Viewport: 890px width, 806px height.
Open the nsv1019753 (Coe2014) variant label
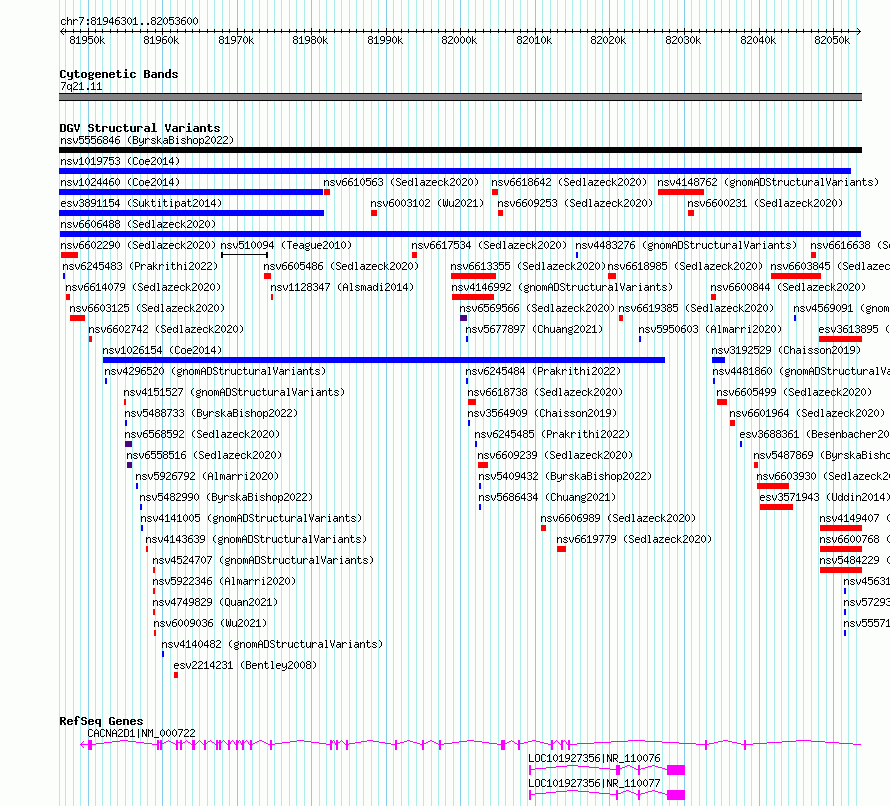(x=120, y=161)
